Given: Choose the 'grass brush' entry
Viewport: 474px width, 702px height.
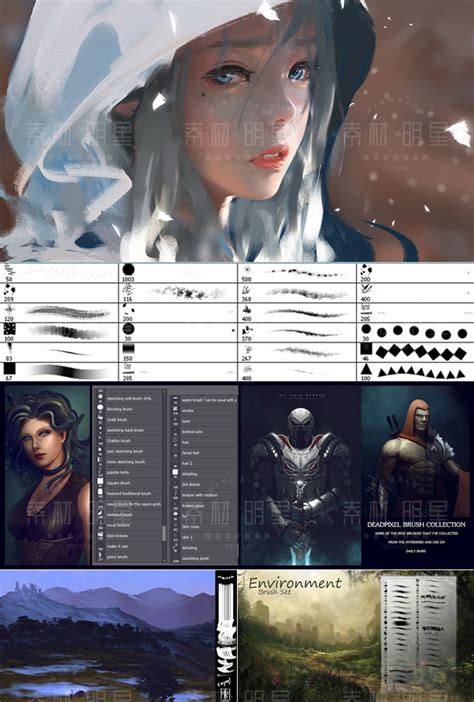Looking at the screenshot, I should pos(128,557).
